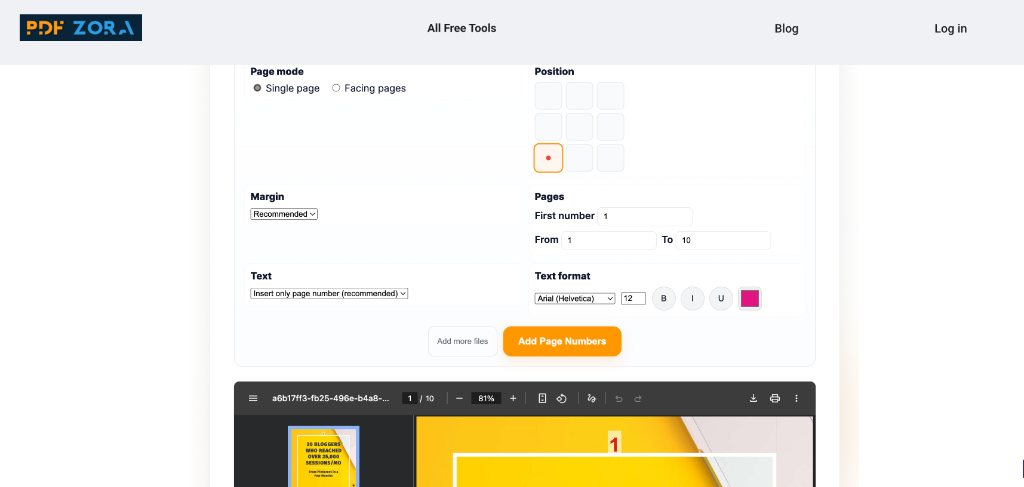Zoom out with minus icon
1024x487 pixels.
click(459, 398)
